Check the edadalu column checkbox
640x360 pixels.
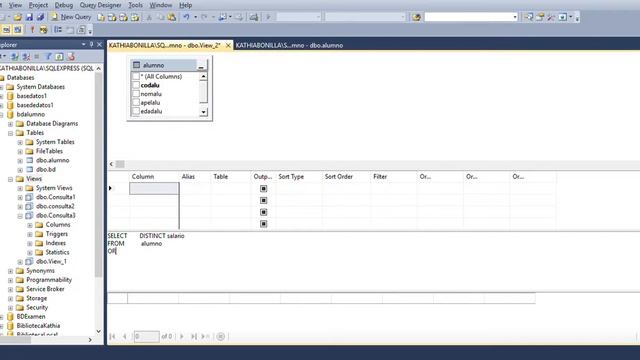pos(136,111)
